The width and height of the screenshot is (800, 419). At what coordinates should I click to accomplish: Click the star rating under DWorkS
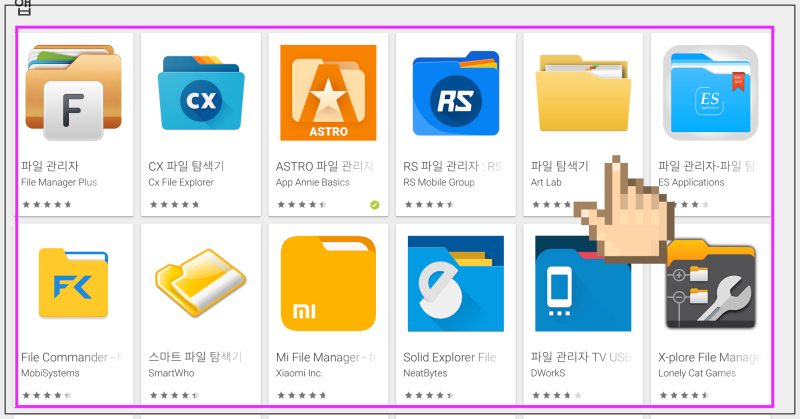(x=556, y=395)
